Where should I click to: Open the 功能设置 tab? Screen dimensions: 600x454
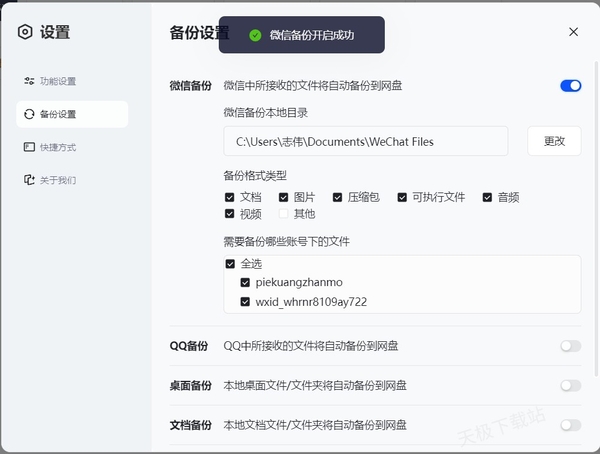(72, 81)
